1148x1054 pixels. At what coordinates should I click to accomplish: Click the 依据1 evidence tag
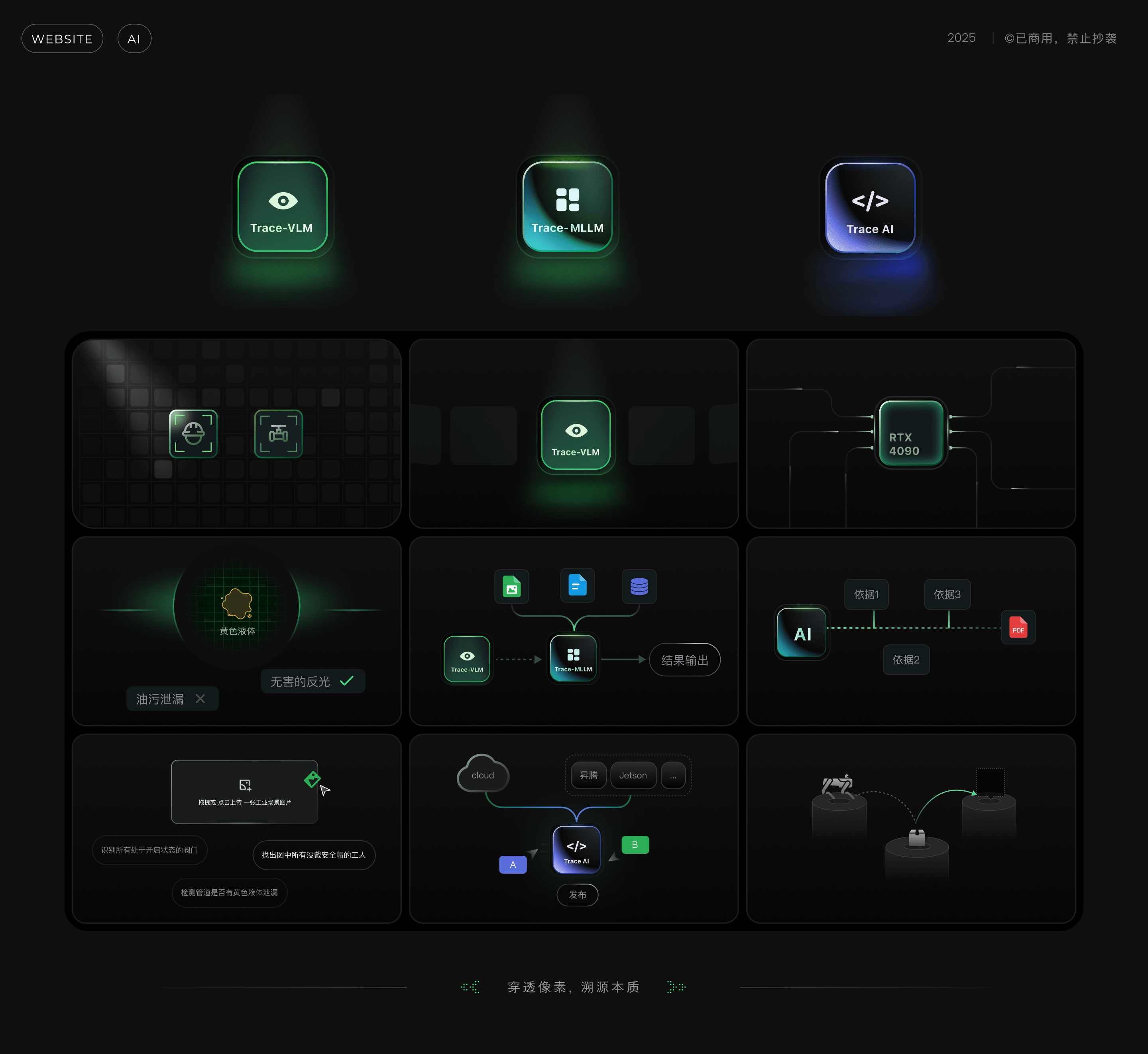[867, 594]
